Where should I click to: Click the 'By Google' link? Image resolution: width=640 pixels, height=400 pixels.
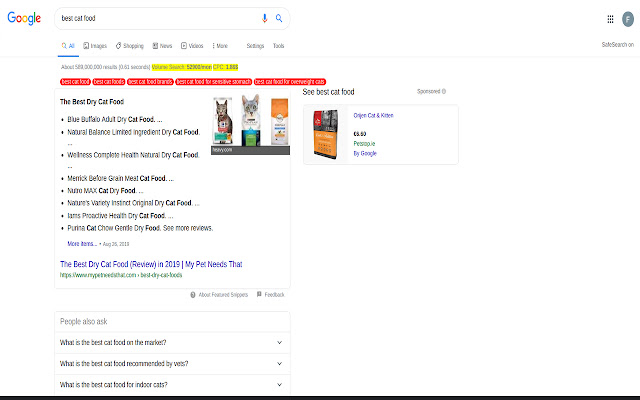pyautogui.click(x=365, y=153)
